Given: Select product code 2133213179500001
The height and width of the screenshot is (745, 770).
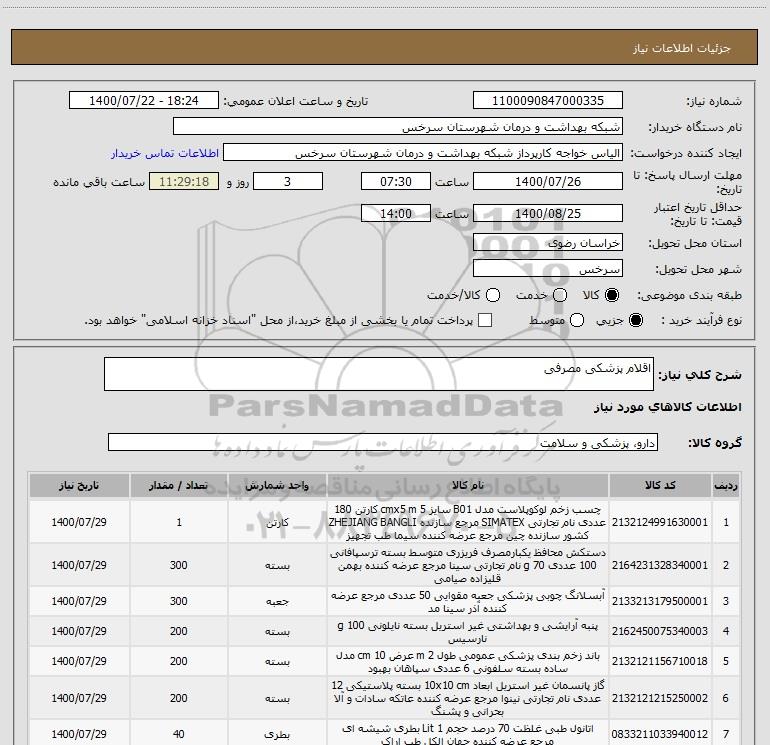Looking at the screenshot, I should [x=660, y=601].
